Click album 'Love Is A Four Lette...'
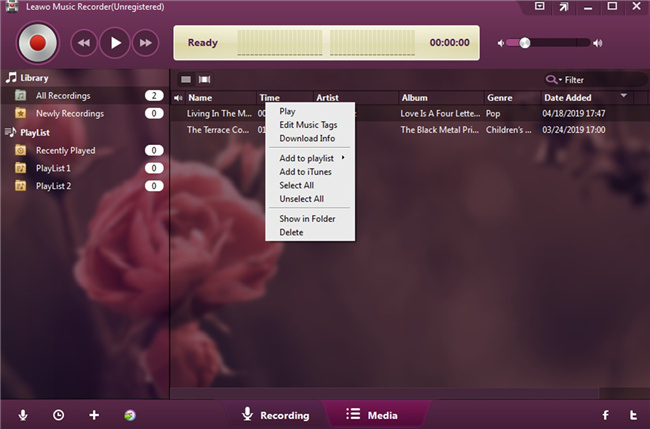 click(x=440, y=114)
